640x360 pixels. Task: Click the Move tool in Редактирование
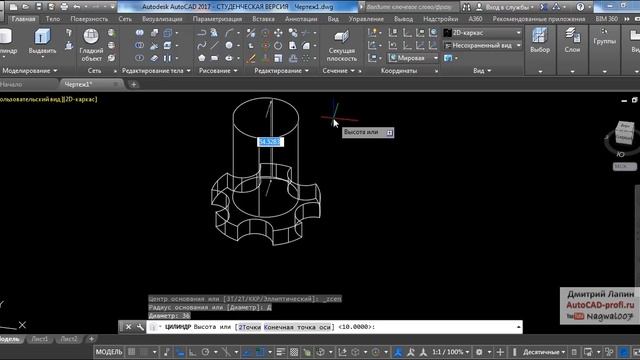point(278,33)
